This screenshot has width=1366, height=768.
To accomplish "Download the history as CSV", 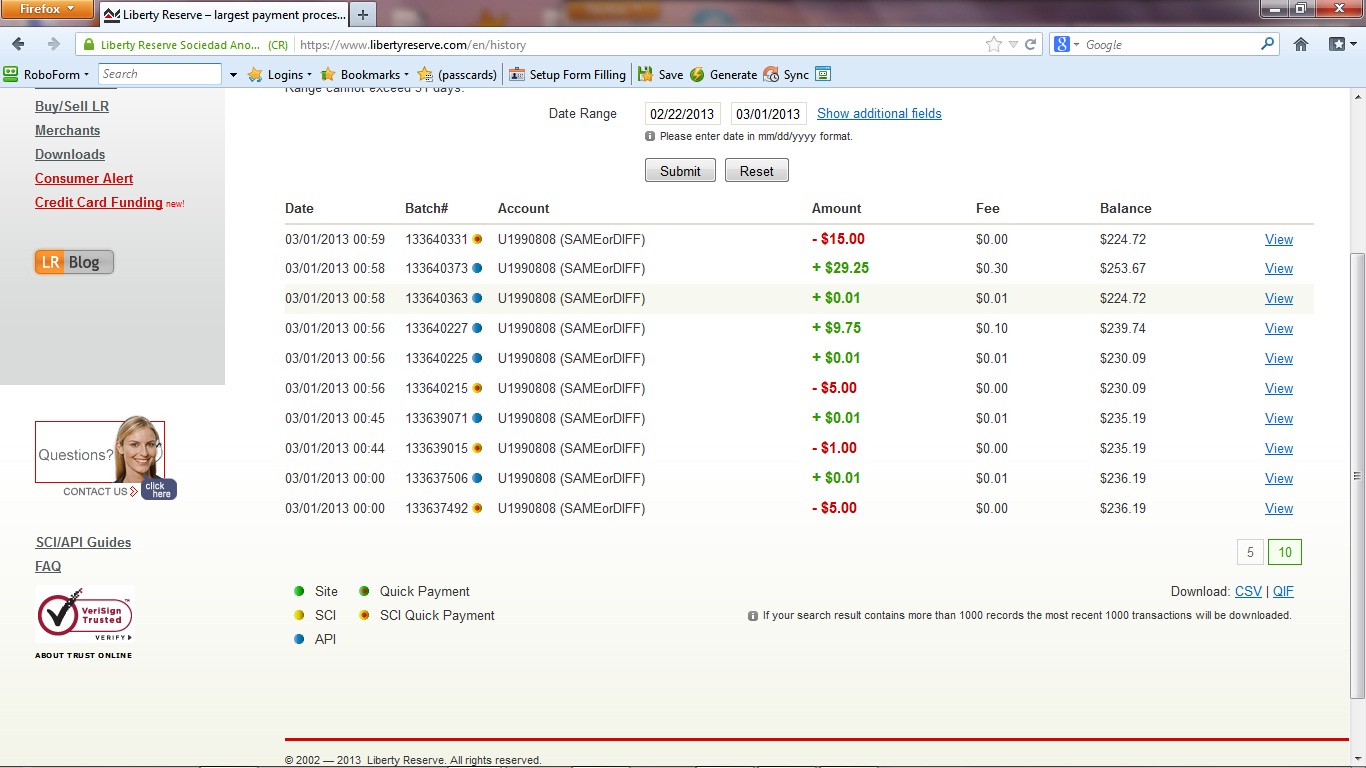I will [x=1248, y=591].
